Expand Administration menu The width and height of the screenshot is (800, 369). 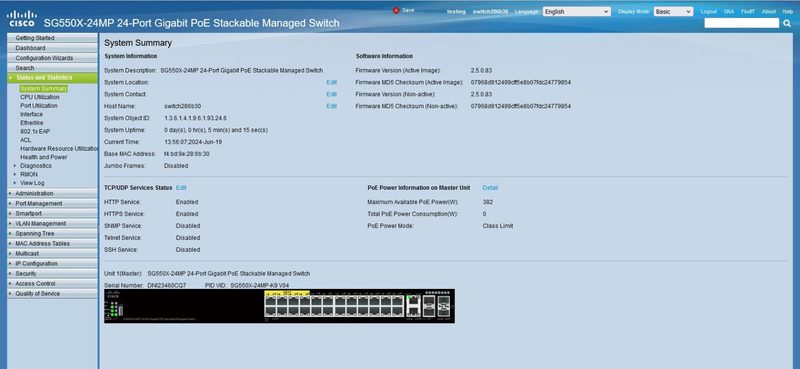(52, 193)
